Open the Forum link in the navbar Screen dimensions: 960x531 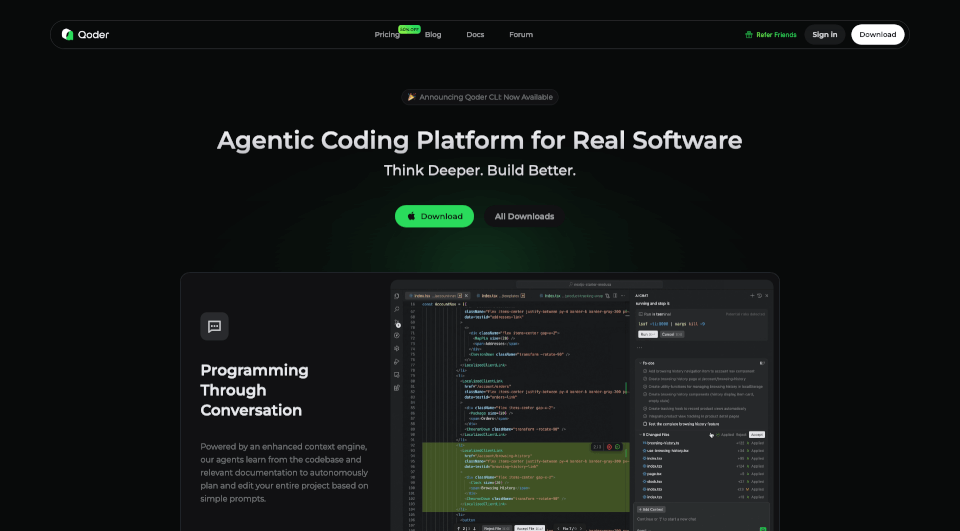(521, 35)
